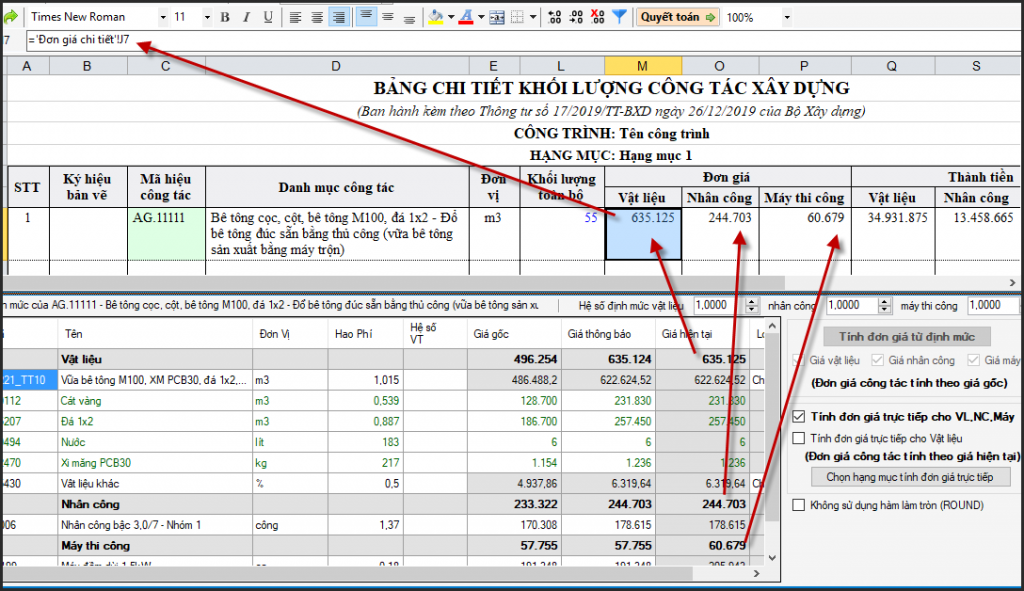Select the 'Cát vàng' material row
The width and height of the screenshot is (1024, 591).
384,400
